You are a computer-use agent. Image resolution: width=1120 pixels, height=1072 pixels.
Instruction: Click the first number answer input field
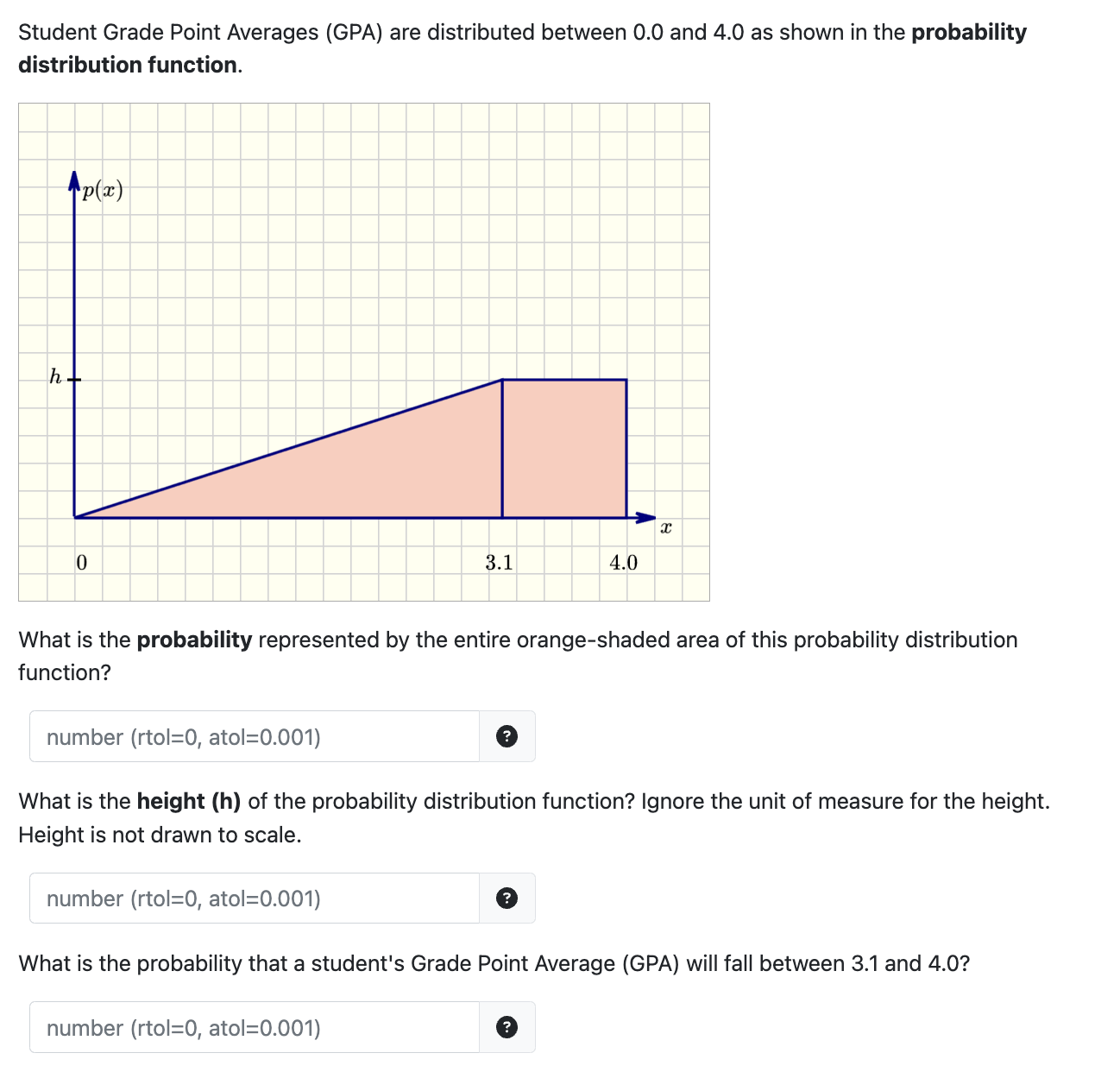250,735
